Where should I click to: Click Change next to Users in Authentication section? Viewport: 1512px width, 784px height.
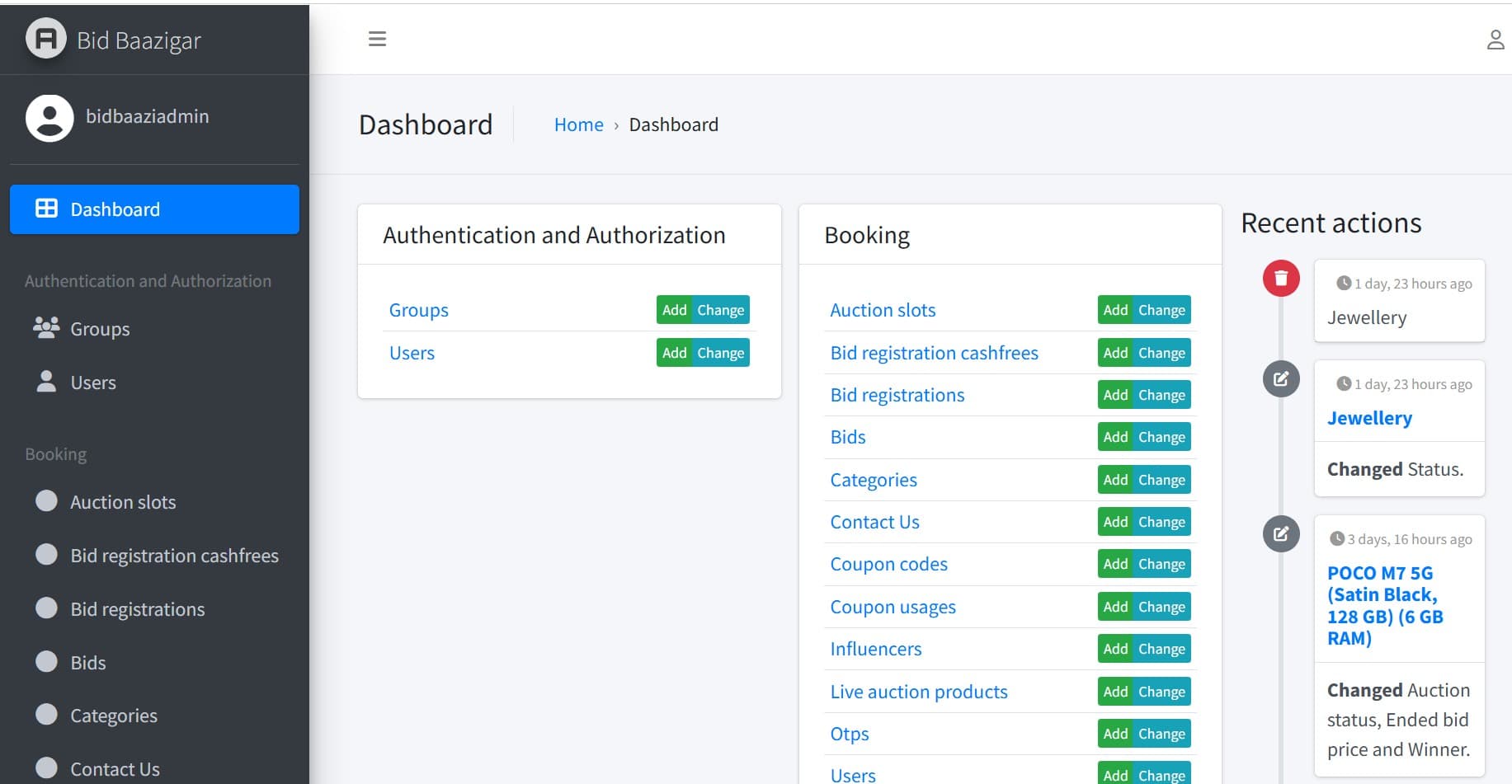(x=721, y=353)
